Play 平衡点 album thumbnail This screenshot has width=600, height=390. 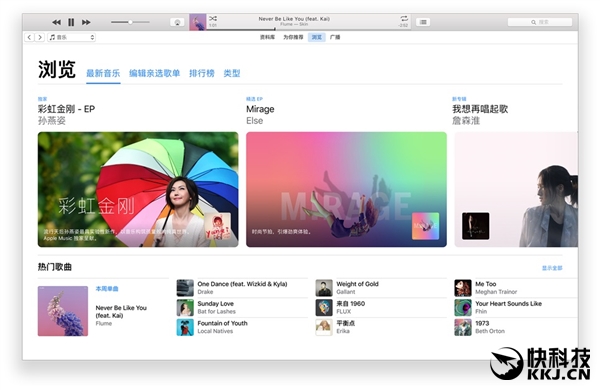(324, 327)
